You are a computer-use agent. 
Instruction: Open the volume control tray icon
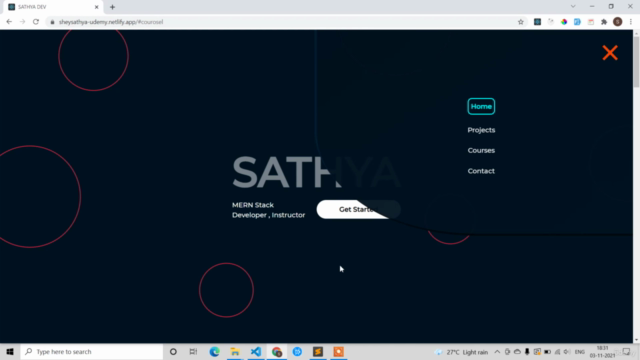coord(567,352)
